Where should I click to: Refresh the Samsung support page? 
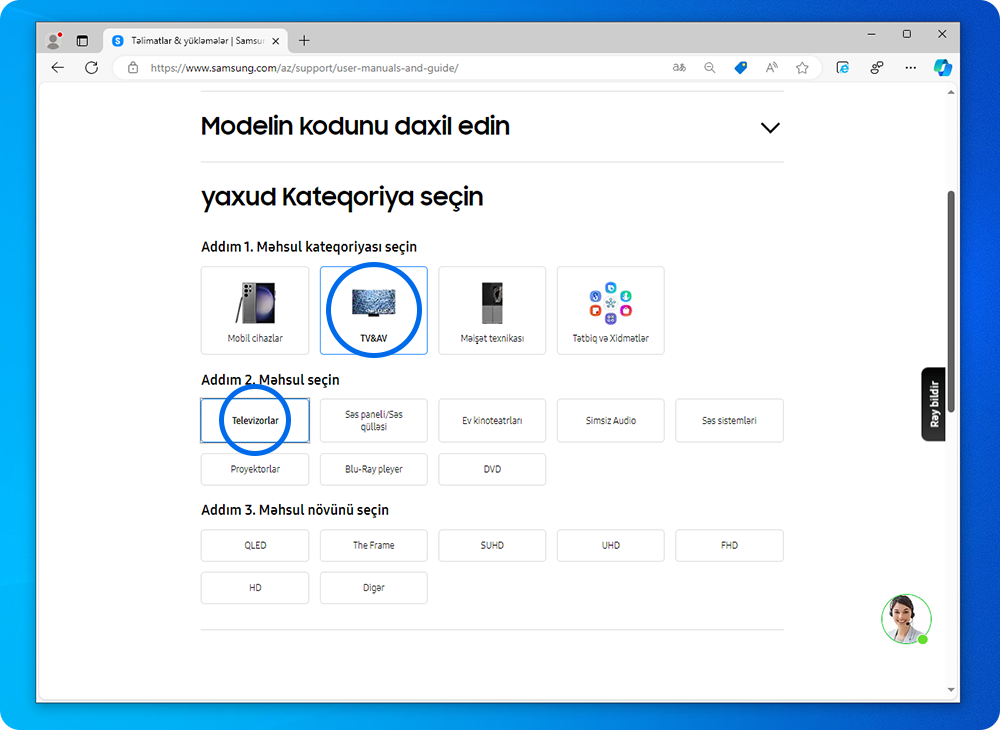pyautogui.click(x=91, y=68)
